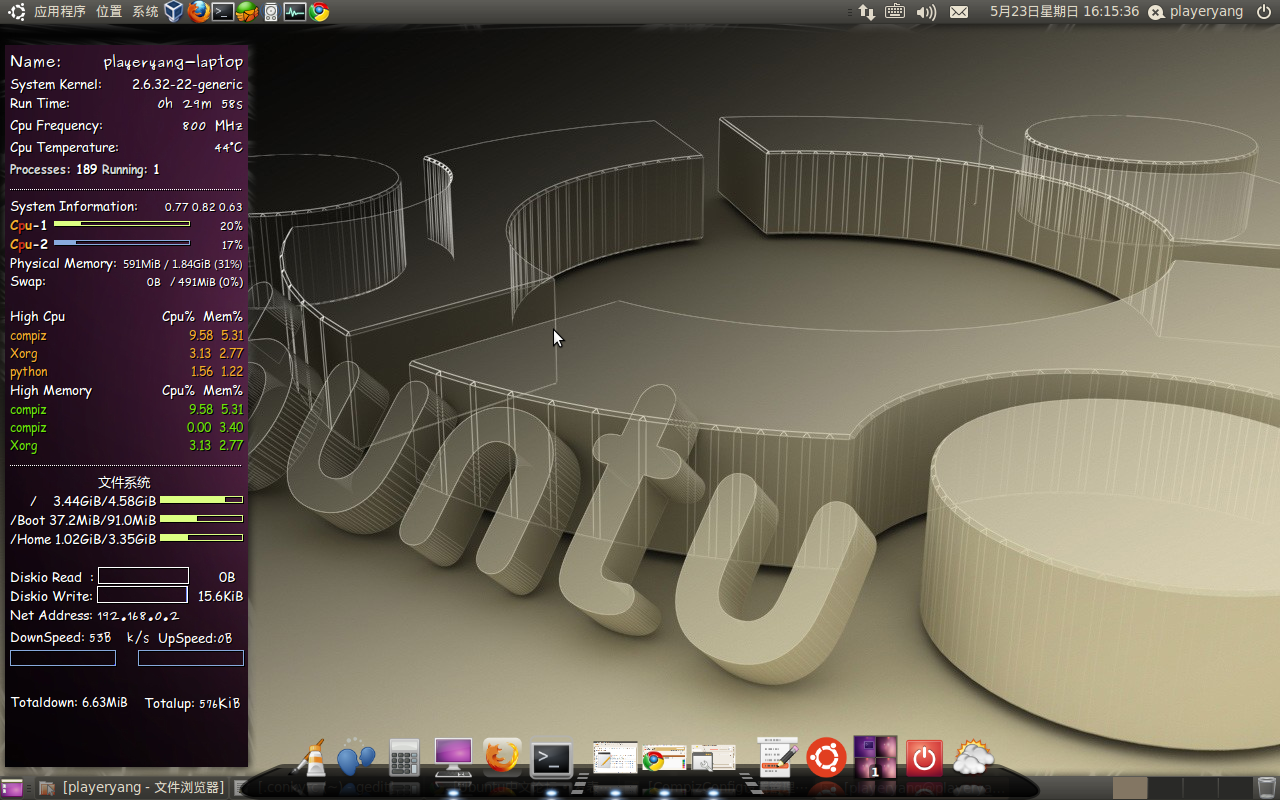Open the playeryang user status menu
1280x800 pixels.
(1195, 12)
